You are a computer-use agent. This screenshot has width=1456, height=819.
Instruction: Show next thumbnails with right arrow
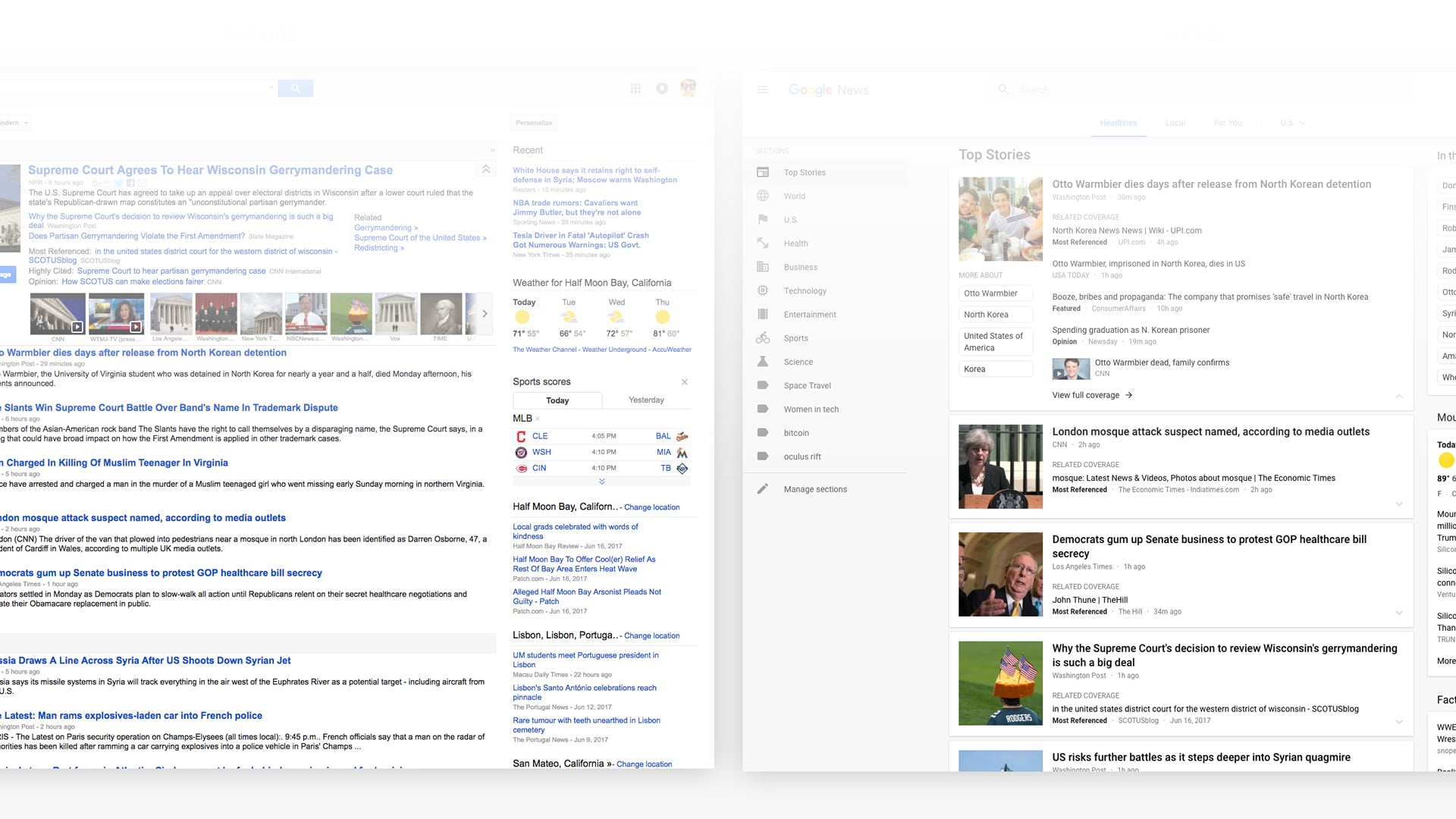pyautogui.click(x=485, y=313)
